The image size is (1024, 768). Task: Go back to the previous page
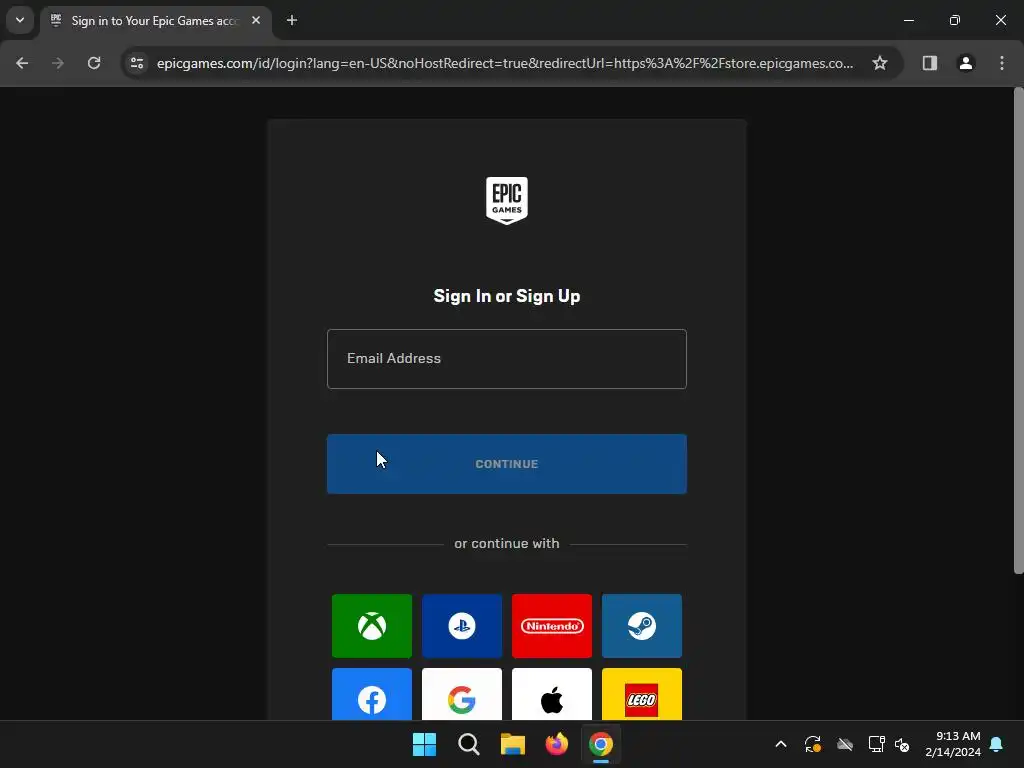pos(22,63)
